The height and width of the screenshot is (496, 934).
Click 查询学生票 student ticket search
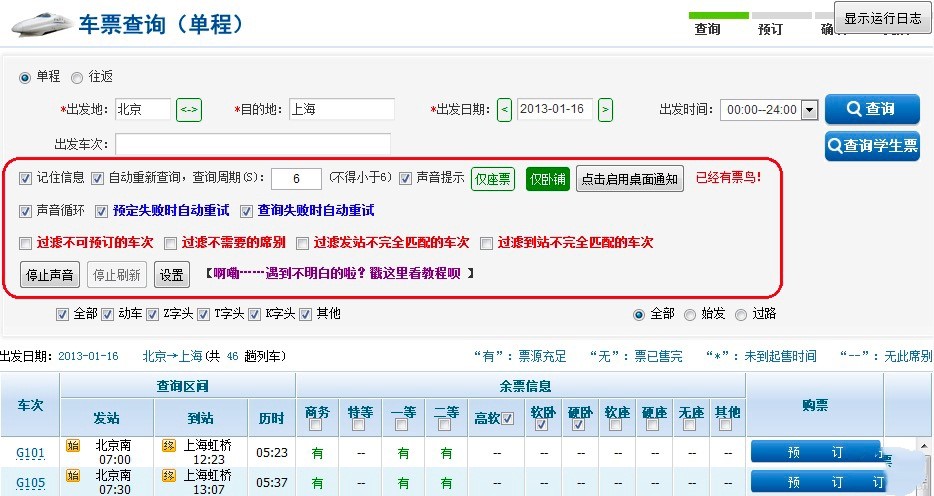(872, 146)
